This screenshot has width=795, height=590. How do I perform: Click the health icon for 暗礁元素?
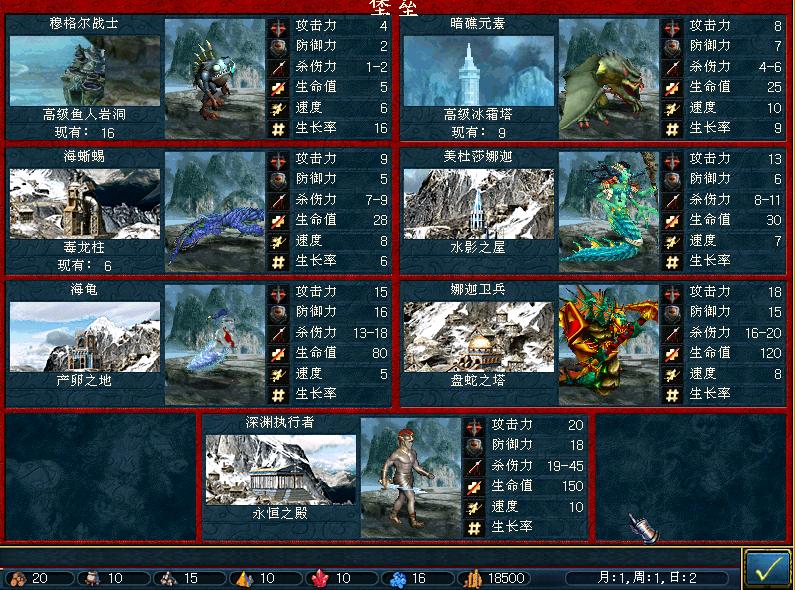672,88
